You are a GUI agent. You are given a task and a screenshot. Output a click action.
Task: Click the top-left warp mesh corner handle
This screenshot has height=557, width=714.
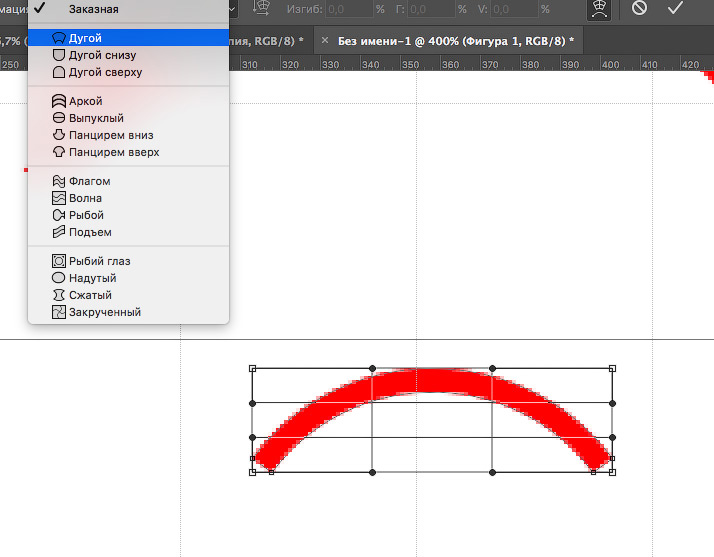coord(253,368)
